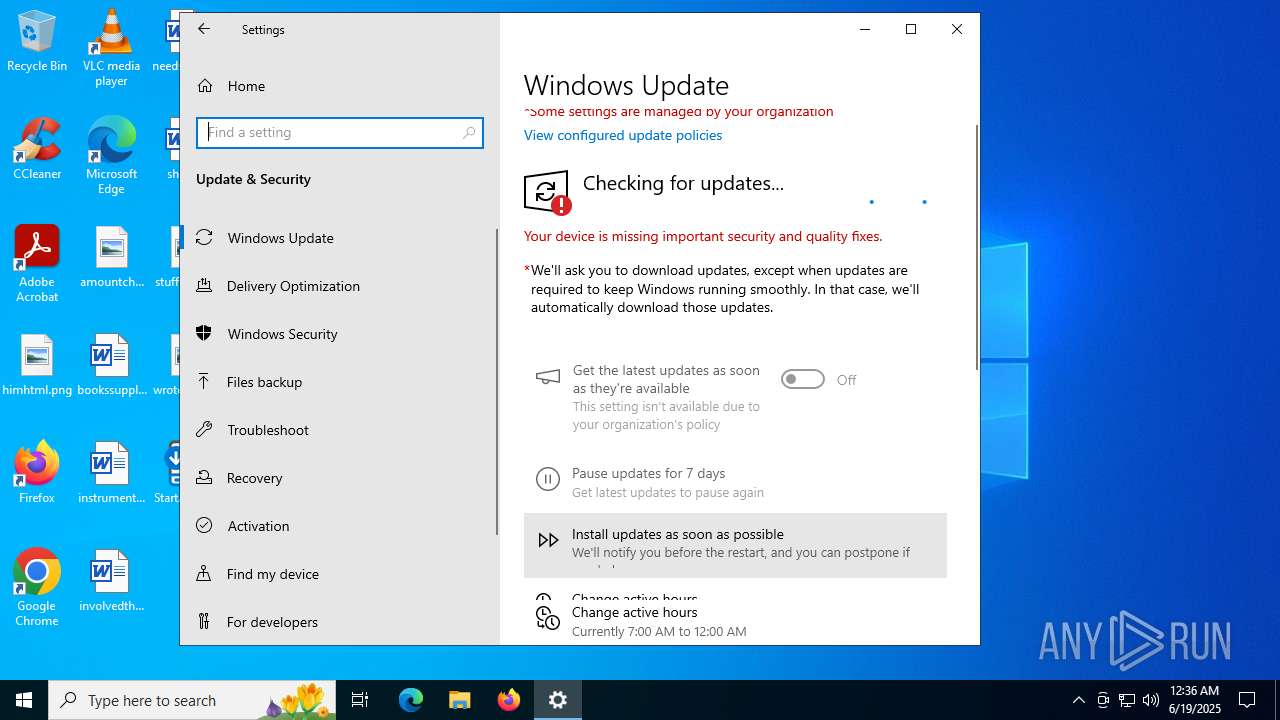Viewport: 1280px width, 720px height.
Task: Click the taskbar clock showing 12:36 AM
Action: click(x=1194, y=700)
